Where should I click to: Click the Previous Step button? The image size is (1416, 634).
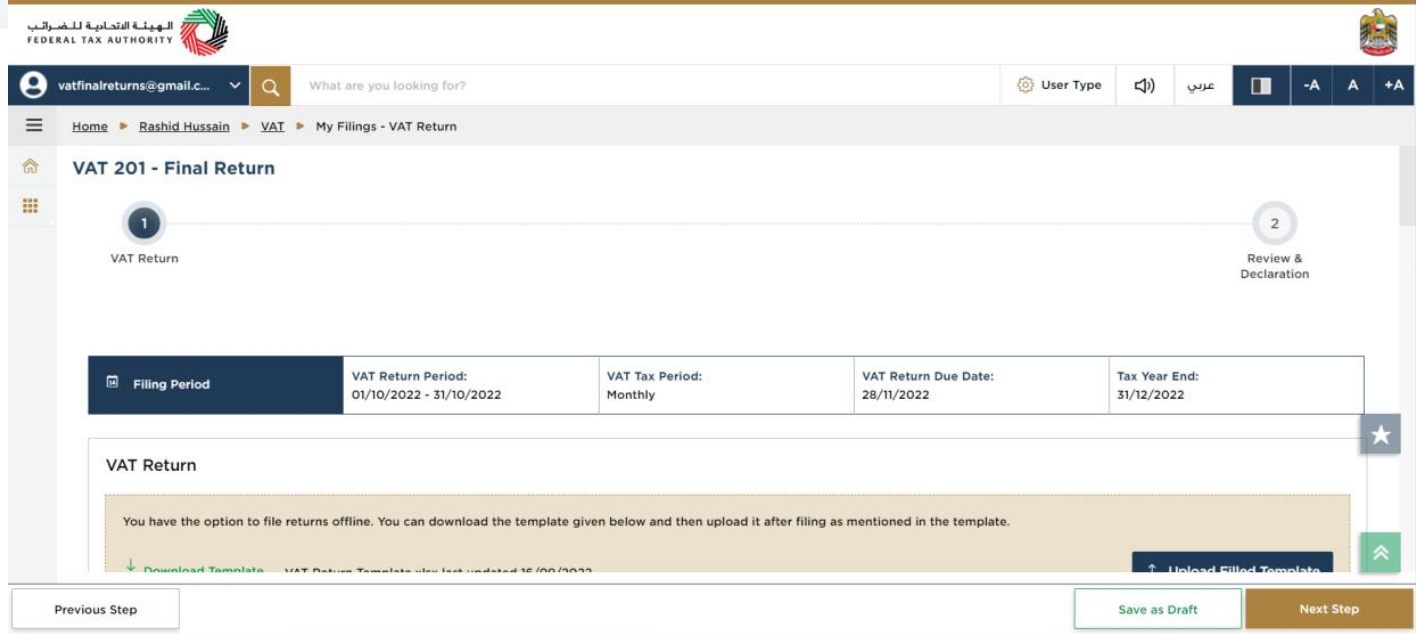pos(96,609)
